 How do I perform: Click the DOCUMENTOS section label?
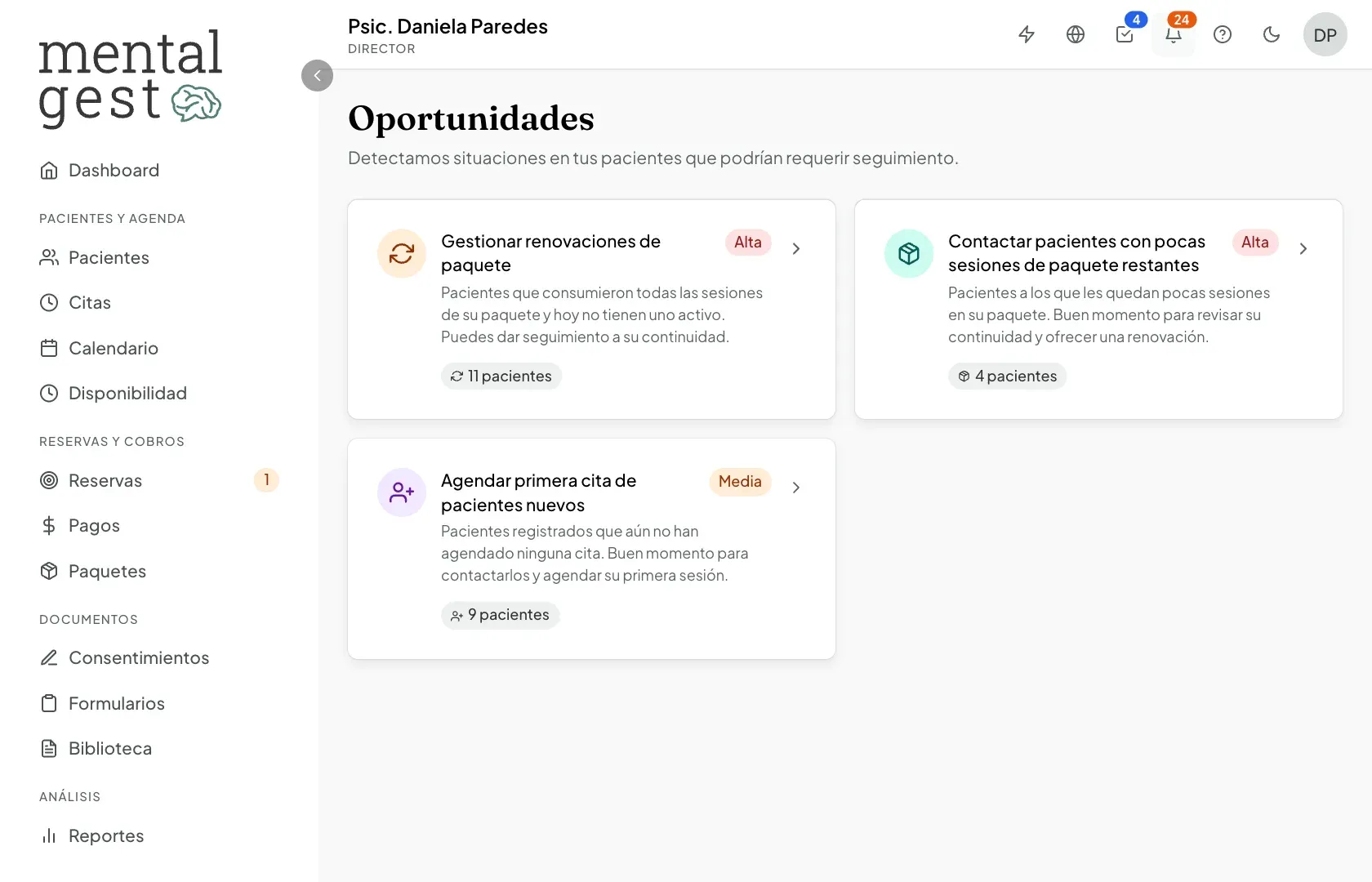(x=88, y=620)
